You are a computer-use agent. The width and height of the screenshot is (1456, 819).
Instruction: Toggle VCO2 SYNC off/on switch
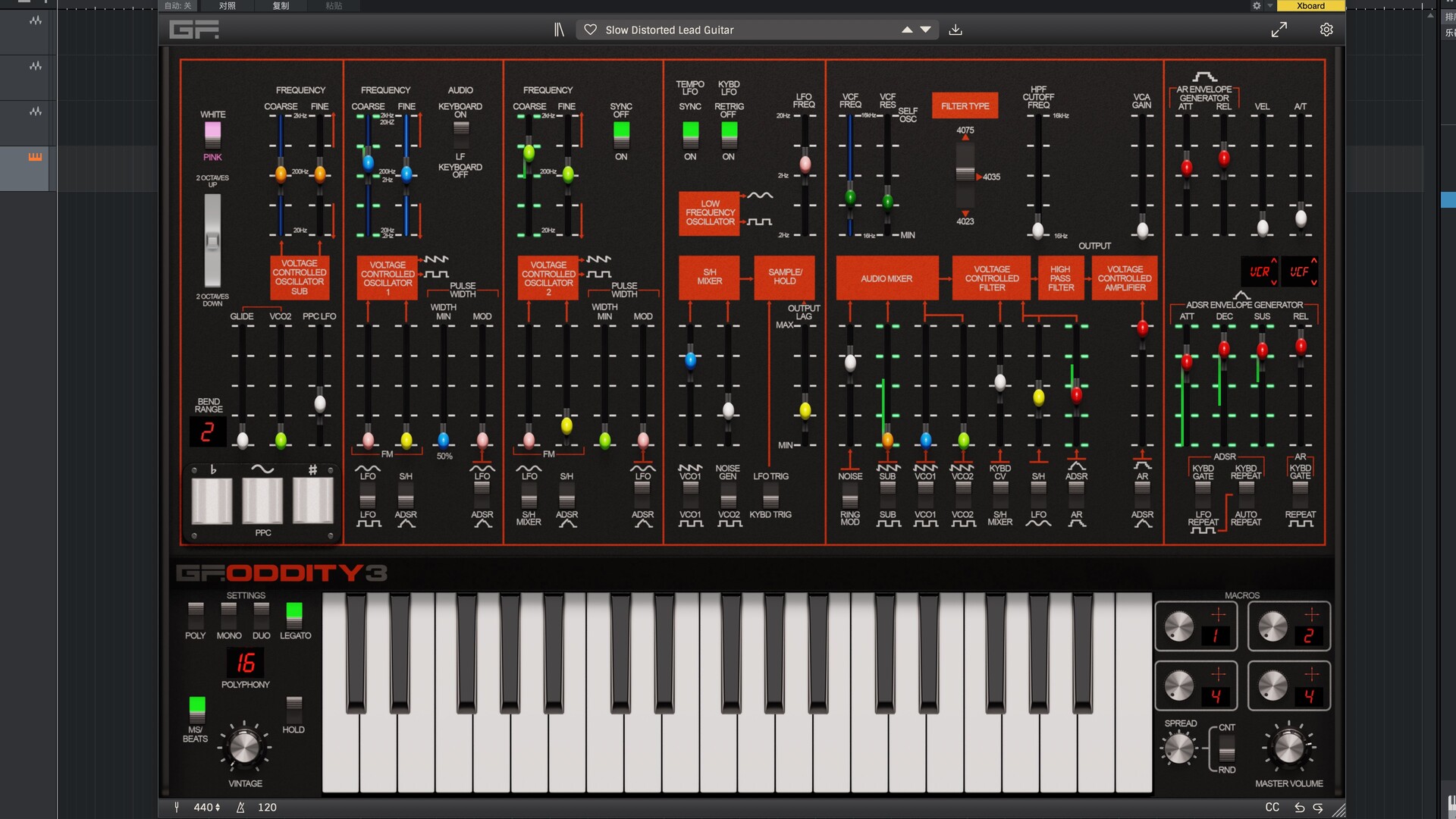[621, 135]
